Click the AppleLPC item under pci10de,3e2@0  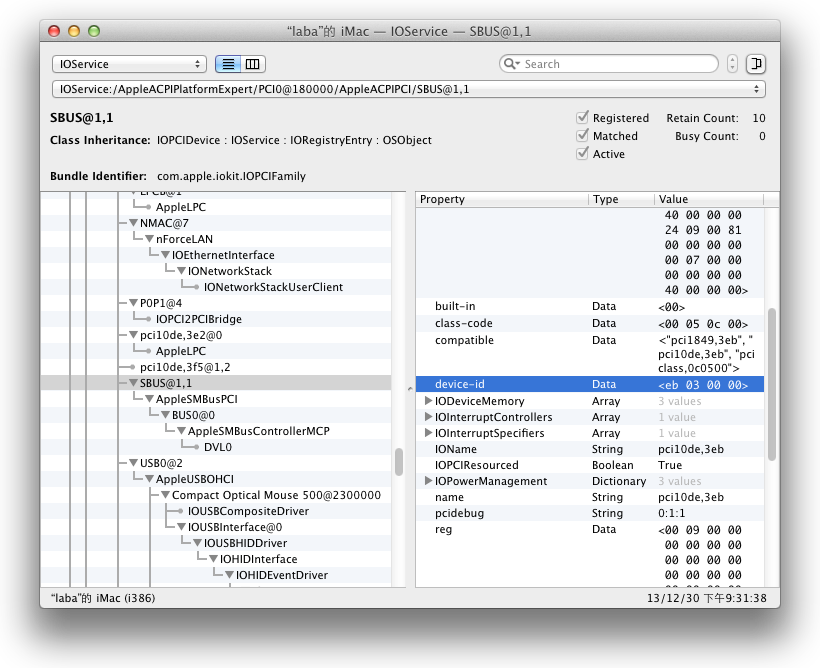coord(180,351)
